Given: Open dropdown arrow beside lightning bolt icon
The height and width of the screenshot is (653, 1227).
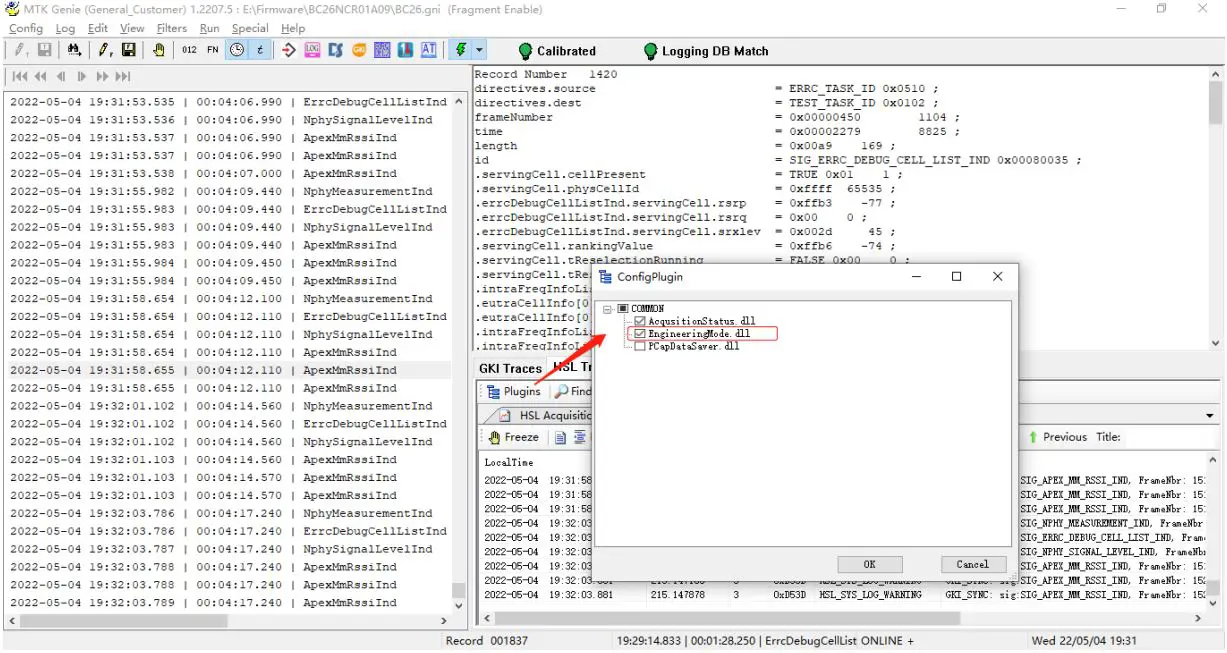Looking at the screenshot, I should 480,50.
